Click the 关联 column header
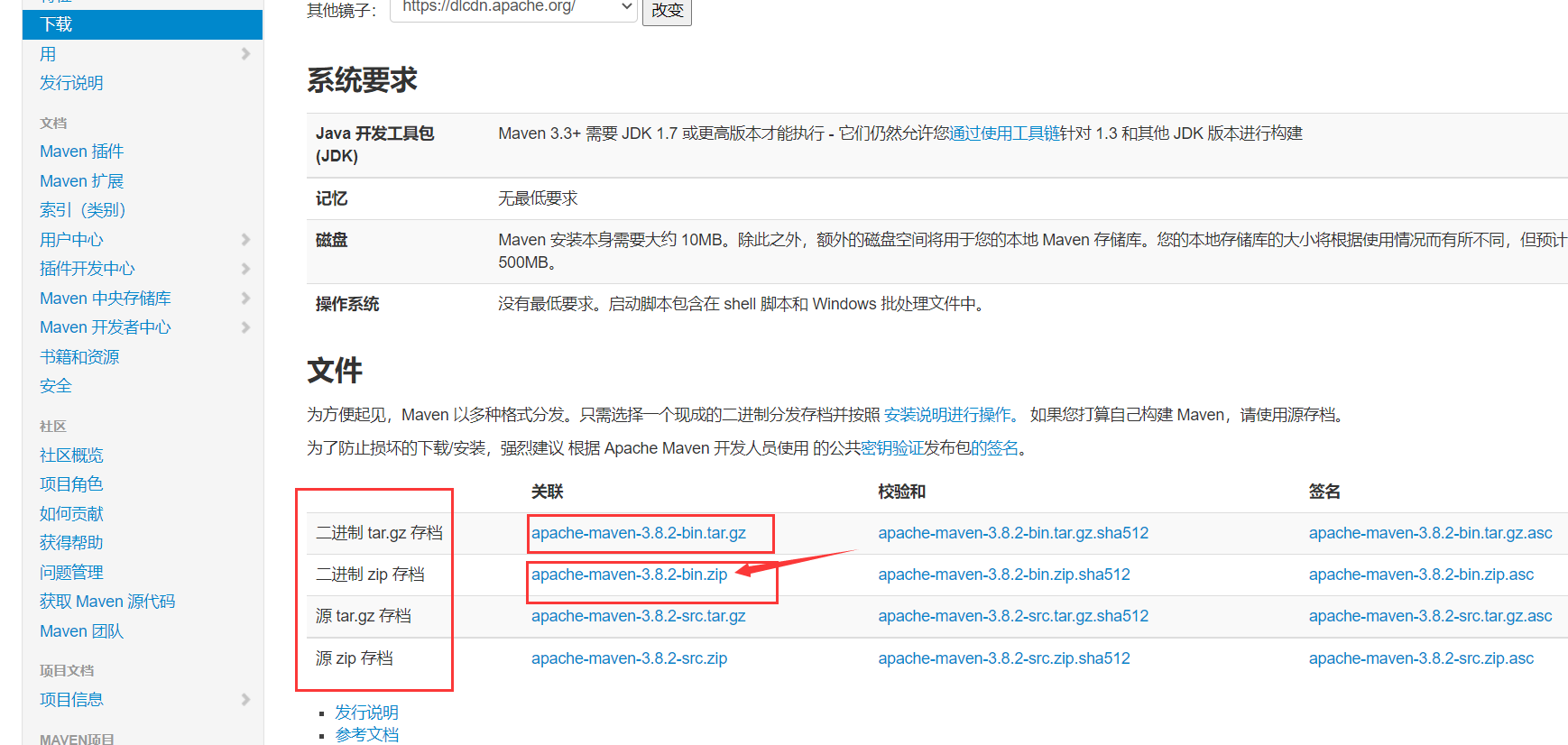 (547, 492)
